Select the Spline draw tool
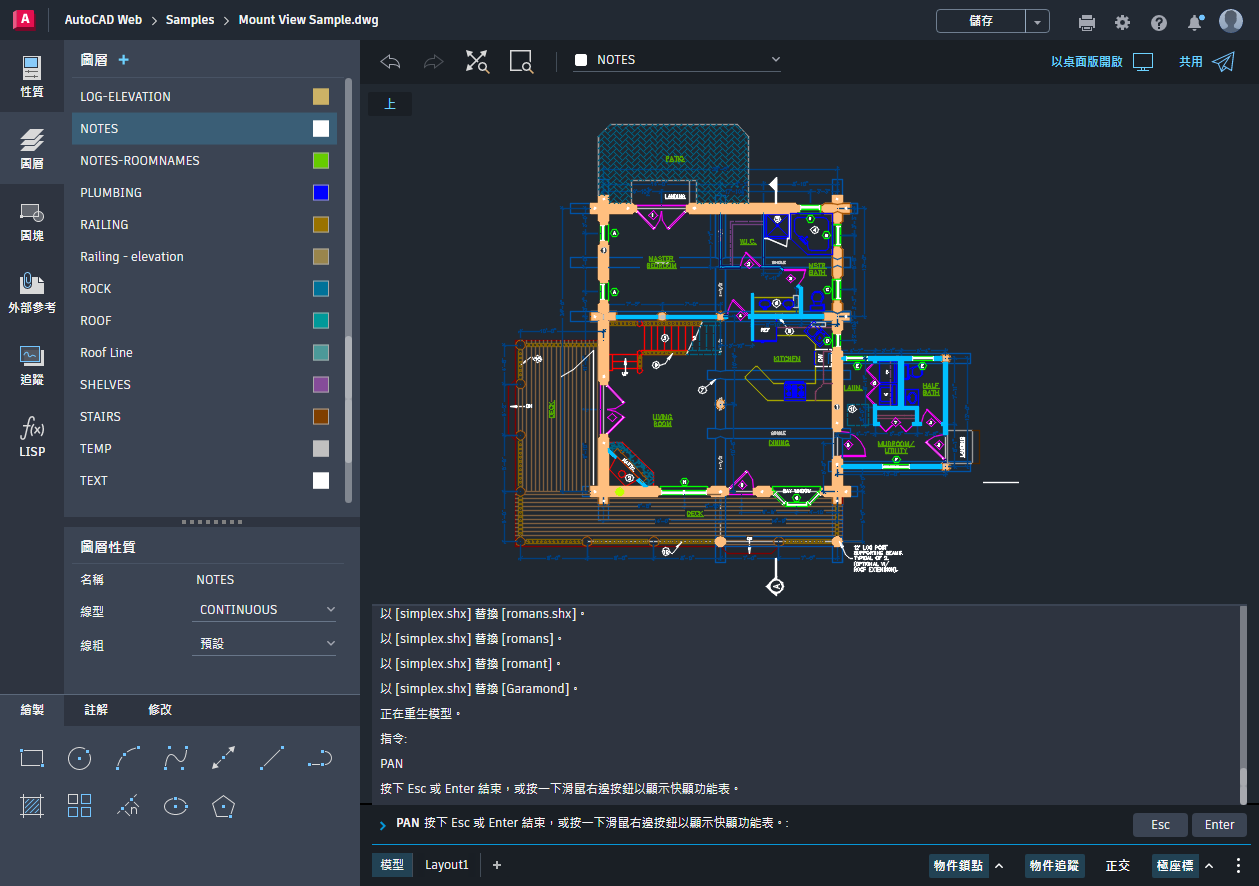 [176, 758]
